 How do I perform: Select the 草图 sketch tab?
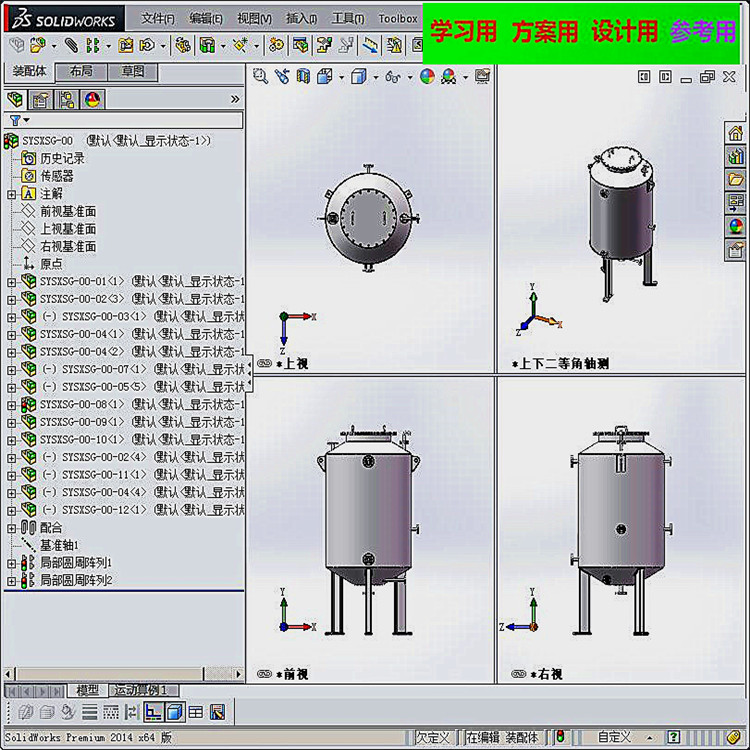[x=132, y=72]
